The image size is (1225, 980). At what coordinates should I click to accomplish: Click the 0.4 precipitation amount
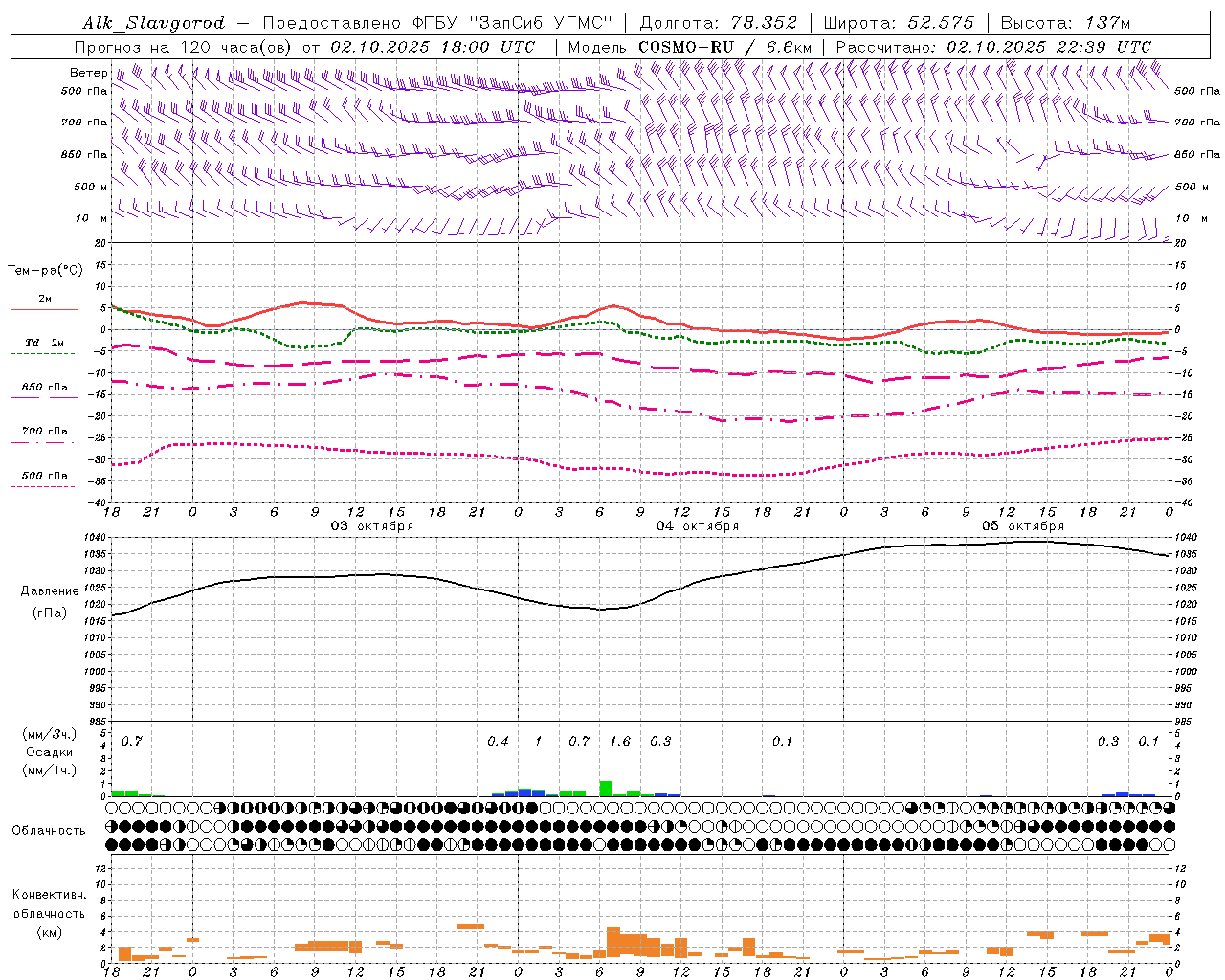(498, 742)
